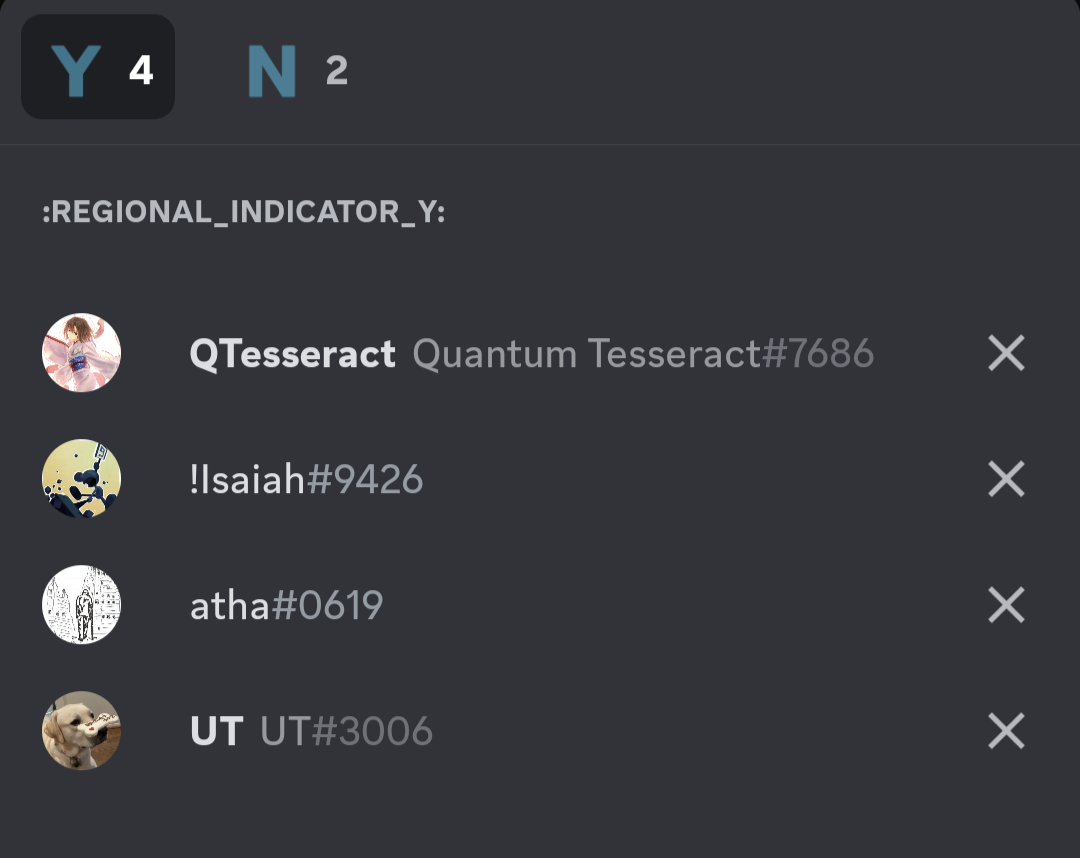Switch to the N reactions tab
The width and height of the screenshot is (1080, 858).
[x=297, y=71]
